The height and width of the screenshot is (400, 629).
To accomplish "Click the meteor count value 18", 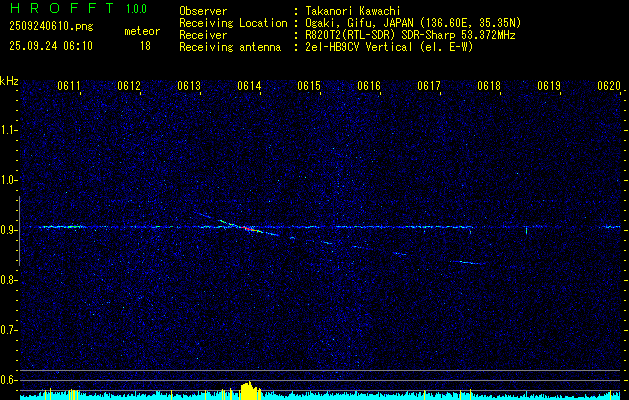I will tap(145, 46).
